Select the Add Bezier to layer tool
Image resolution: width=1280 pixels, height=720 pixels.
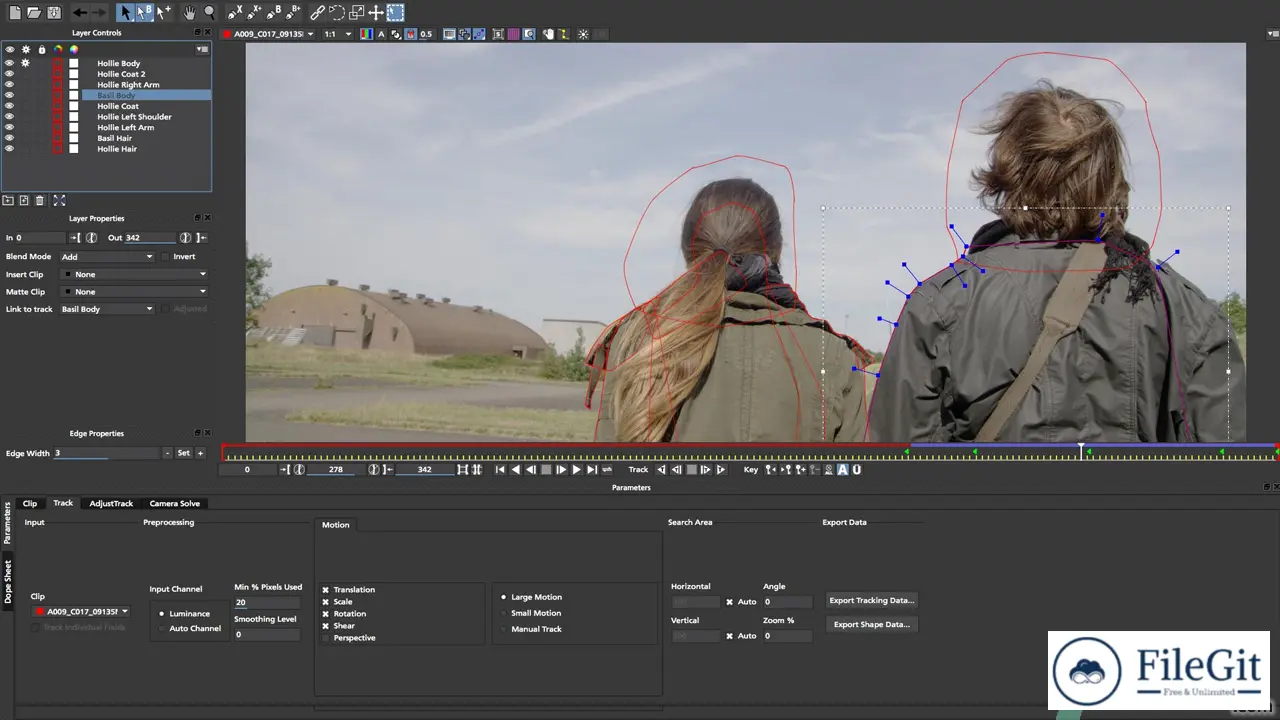click(293, 13)
